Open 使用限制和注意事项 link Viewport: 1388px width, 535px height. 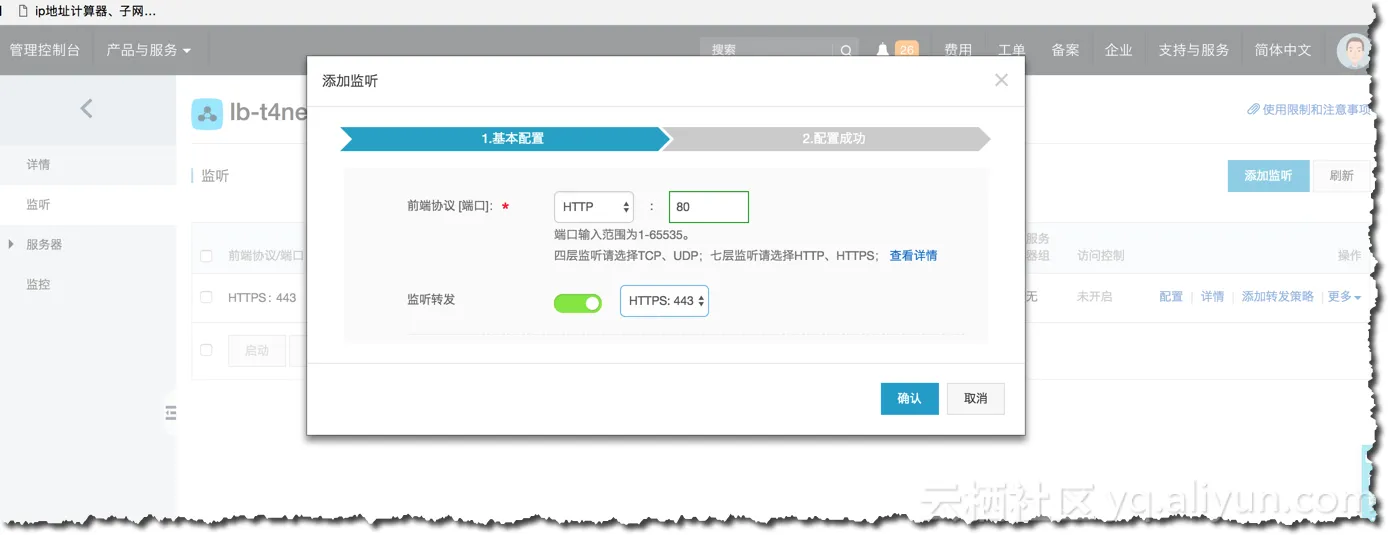point(1309,110)
